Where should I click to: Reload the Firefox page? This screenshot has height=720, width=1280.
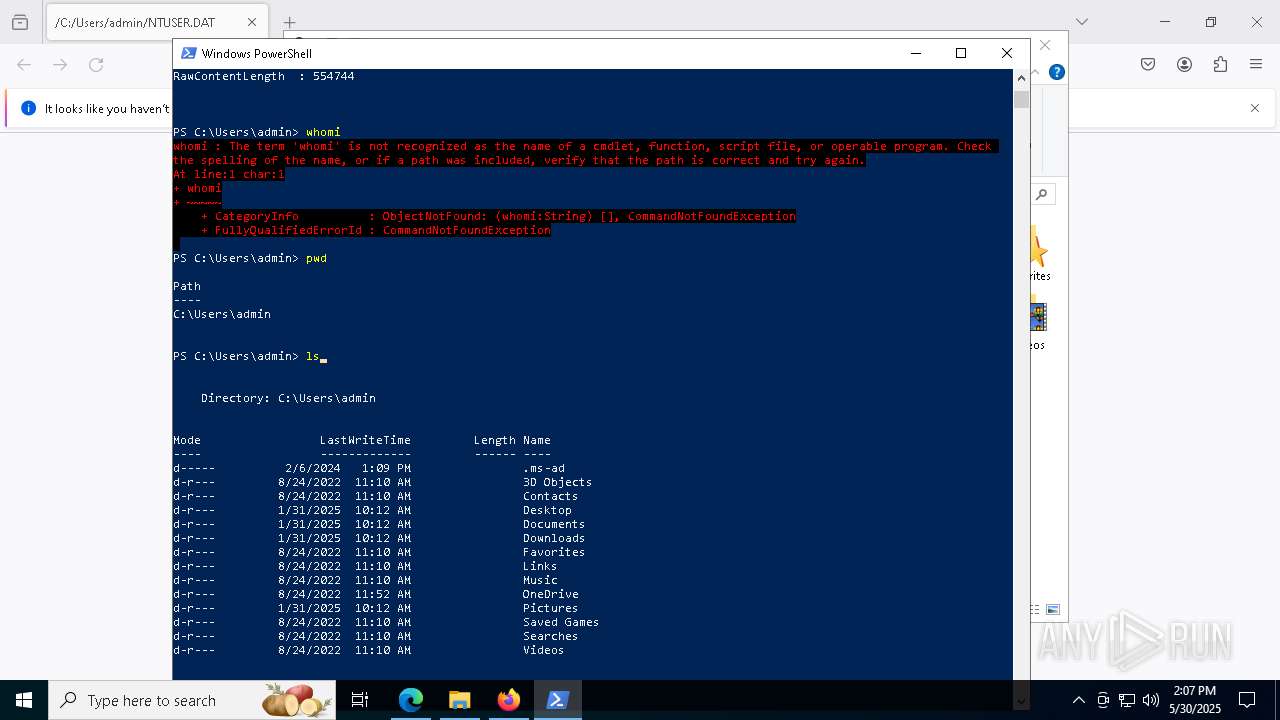coord(96,64)
